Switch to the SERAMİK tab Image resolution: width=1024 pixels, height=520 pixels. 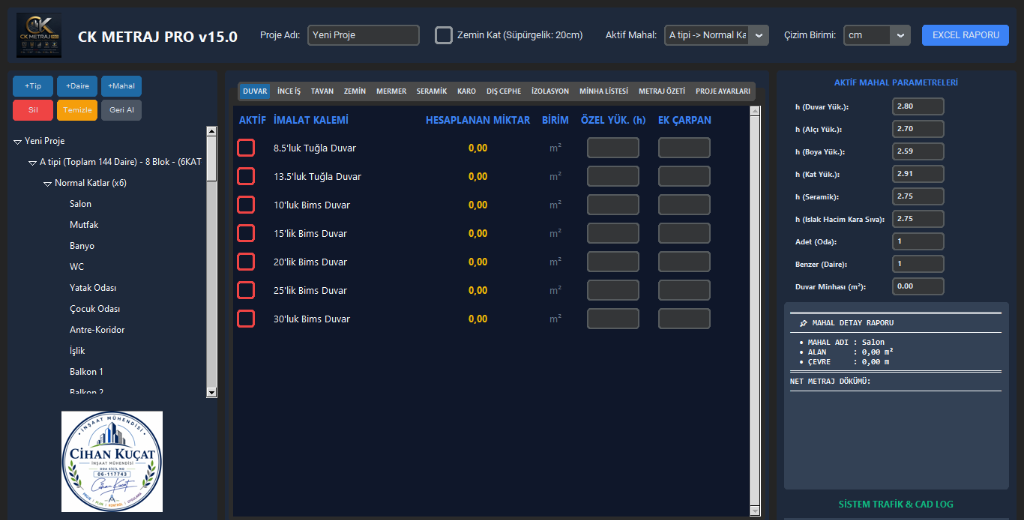pyautogui.click(x=432, y=91)
